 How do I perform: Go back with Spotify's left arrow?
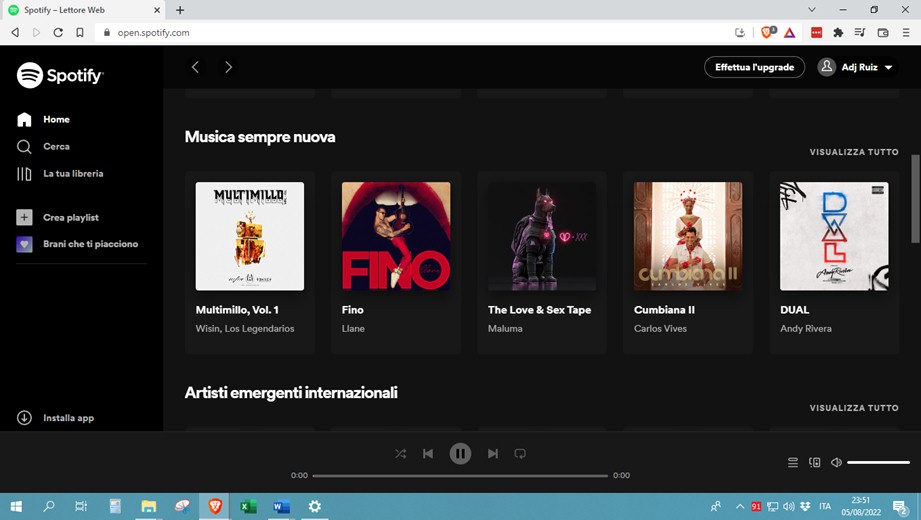tap(196, 67)
